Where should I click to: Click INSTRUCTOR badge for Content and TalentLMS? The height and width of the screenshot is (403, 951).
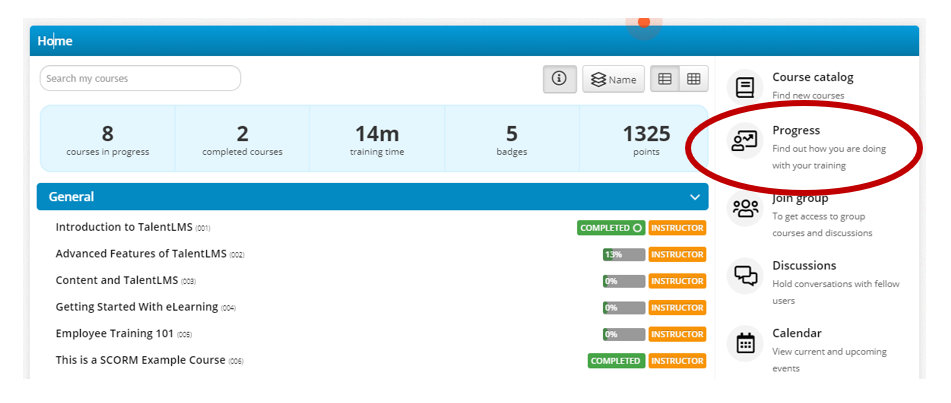click(x=677, y=281)
